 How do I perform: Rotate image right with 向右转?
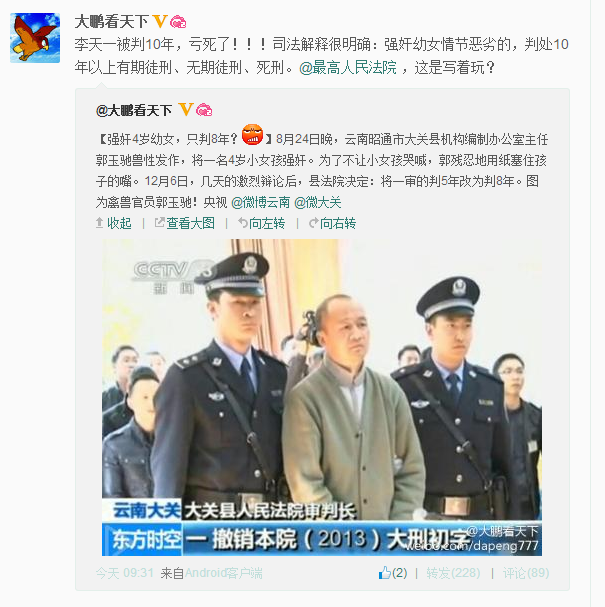[332, 223]
